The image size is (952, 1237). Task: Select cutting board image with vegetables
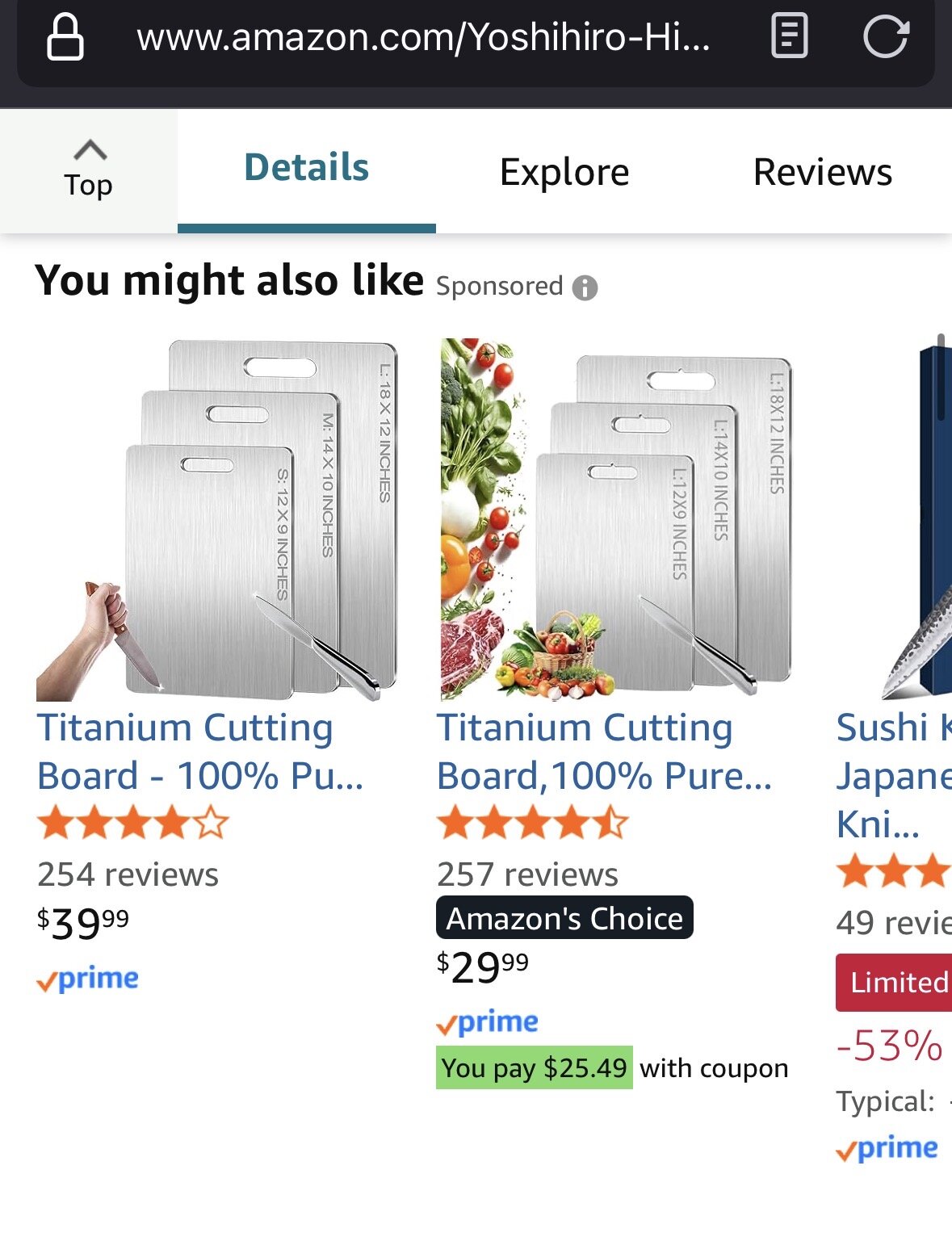click(616, 520)
